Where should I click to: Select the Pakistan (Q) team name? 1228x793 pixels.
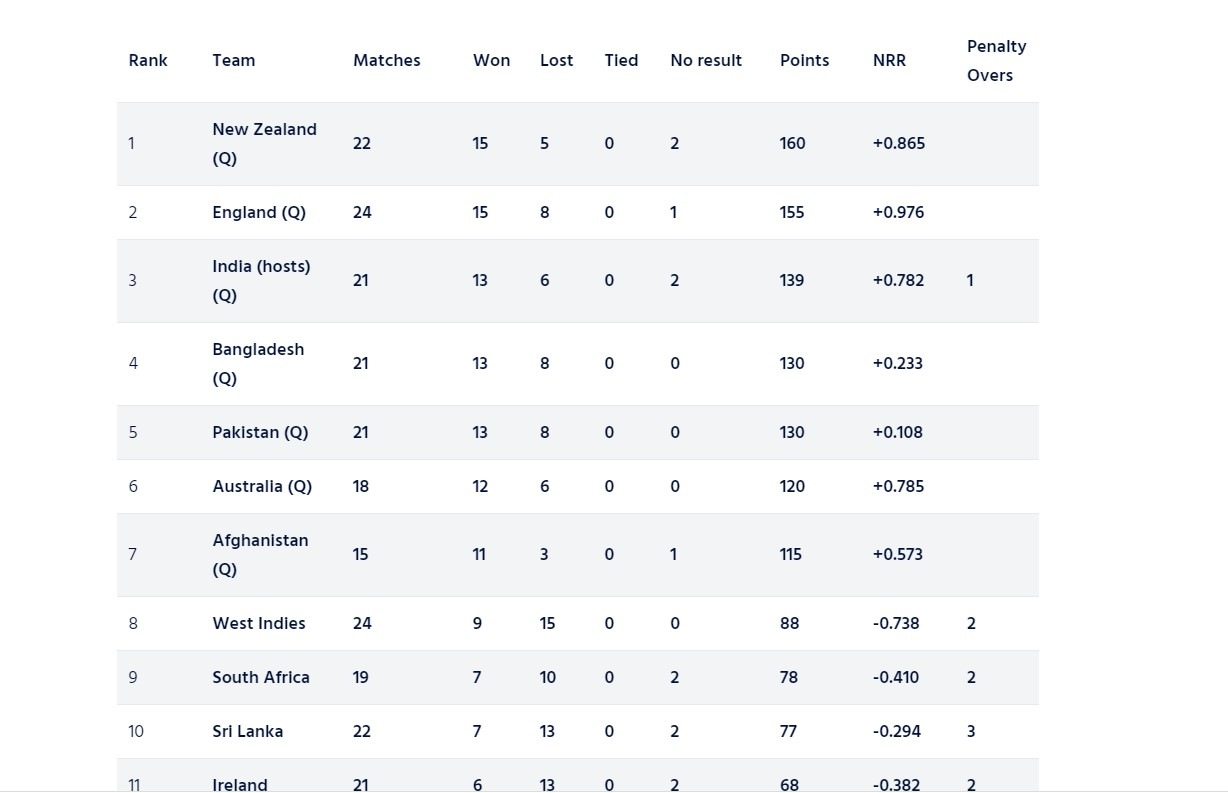tap(260, 433)
